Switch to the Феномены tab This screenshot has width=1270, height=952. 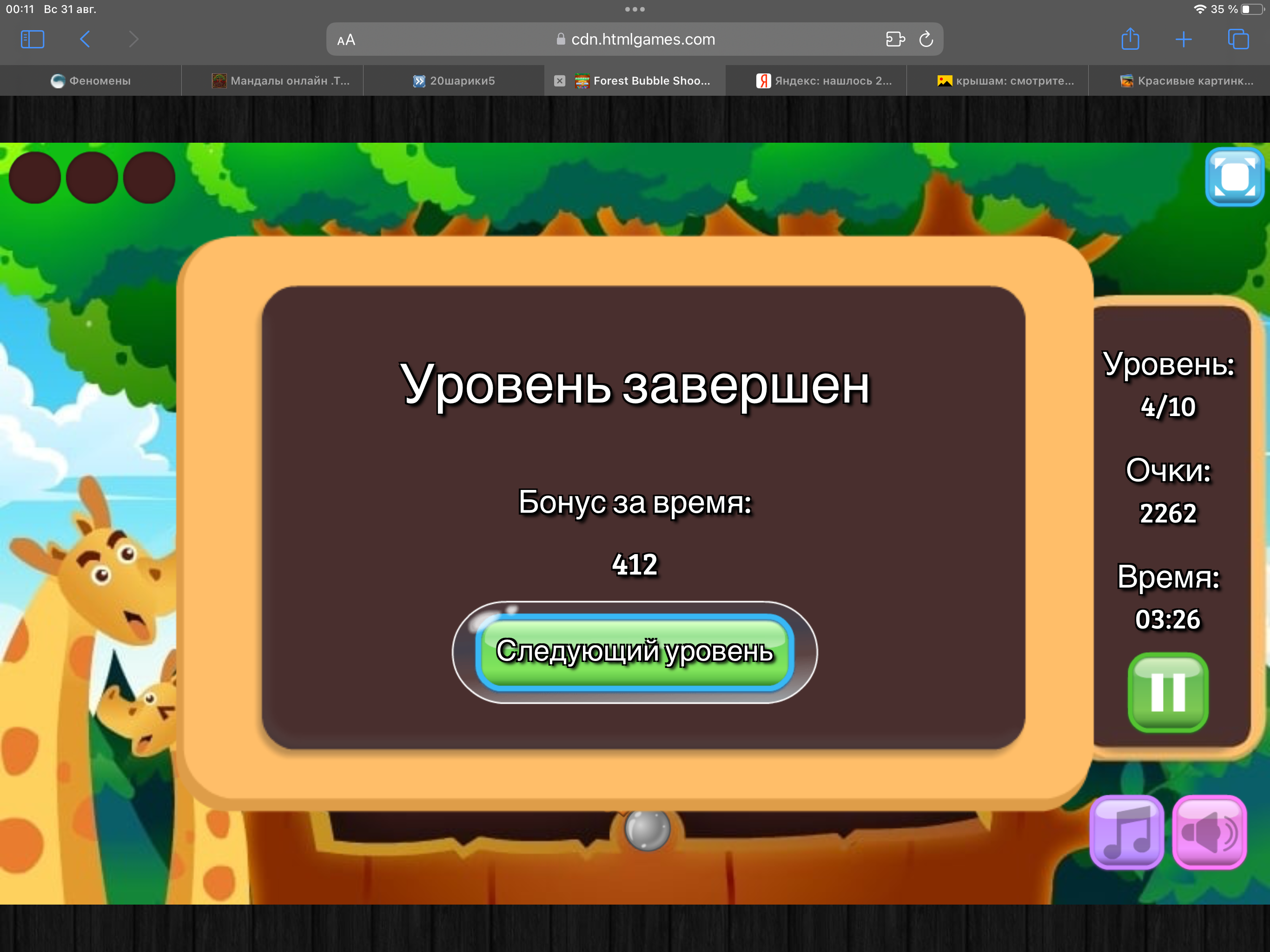point(91,80)
